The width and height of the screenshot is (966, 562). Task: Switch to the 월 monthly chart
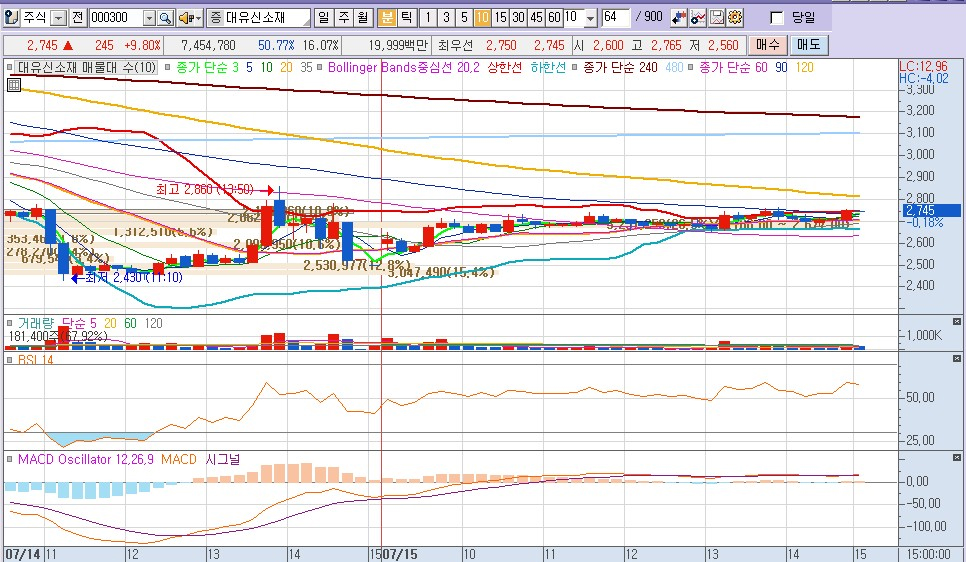(x=361, y=18)
